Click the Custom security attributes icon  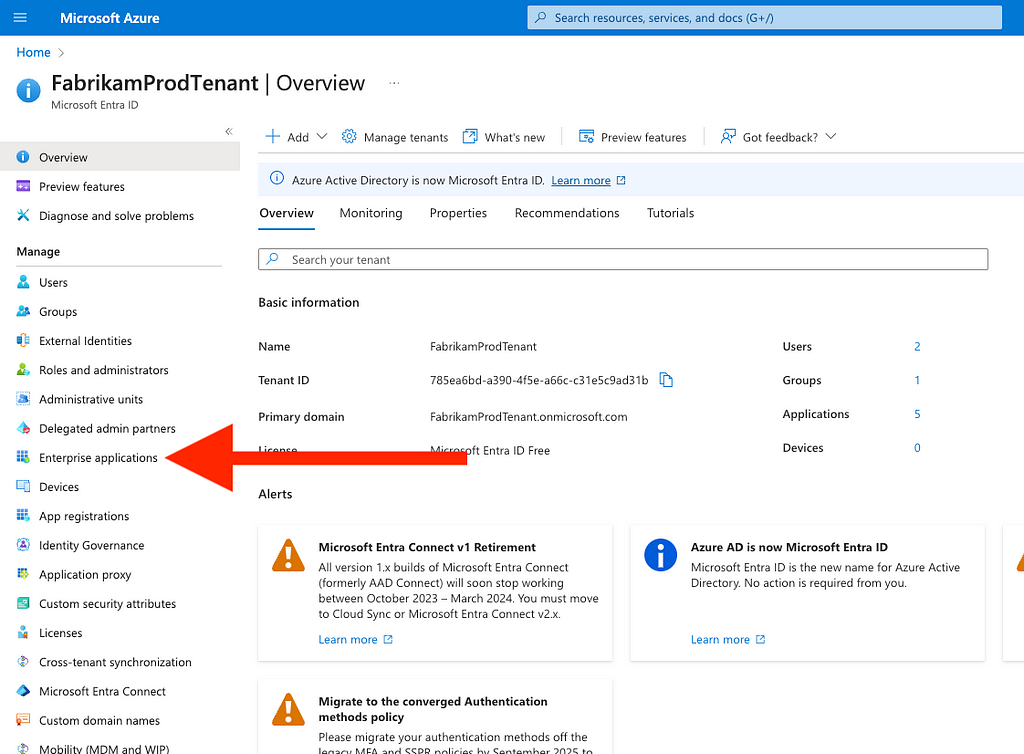tap(23, 603)
